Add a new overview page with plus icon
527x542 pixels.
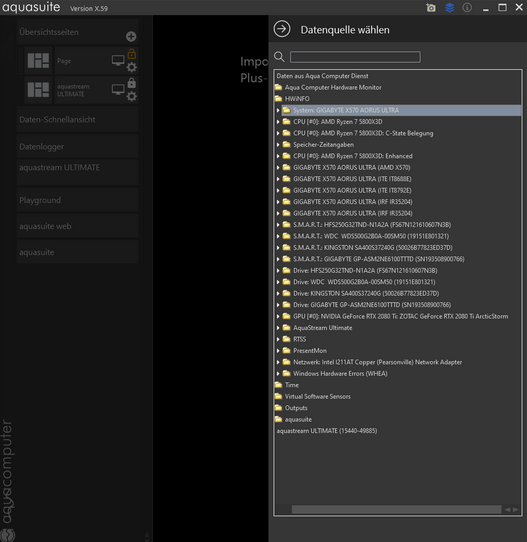pos(131,36)
